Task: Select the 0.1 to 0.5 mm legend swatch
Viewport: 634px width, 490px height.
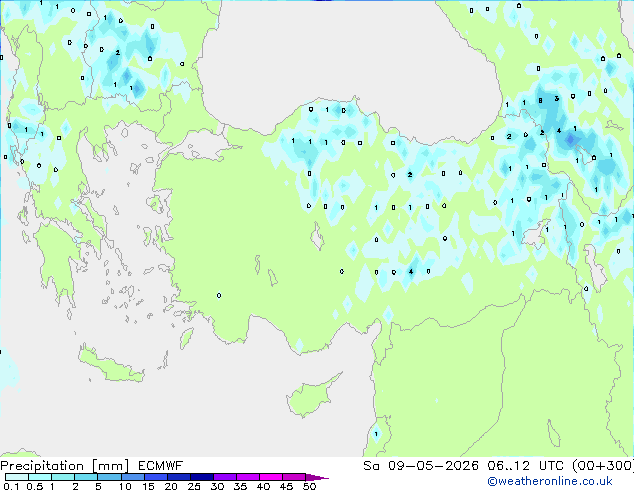Action: point(17,477)
